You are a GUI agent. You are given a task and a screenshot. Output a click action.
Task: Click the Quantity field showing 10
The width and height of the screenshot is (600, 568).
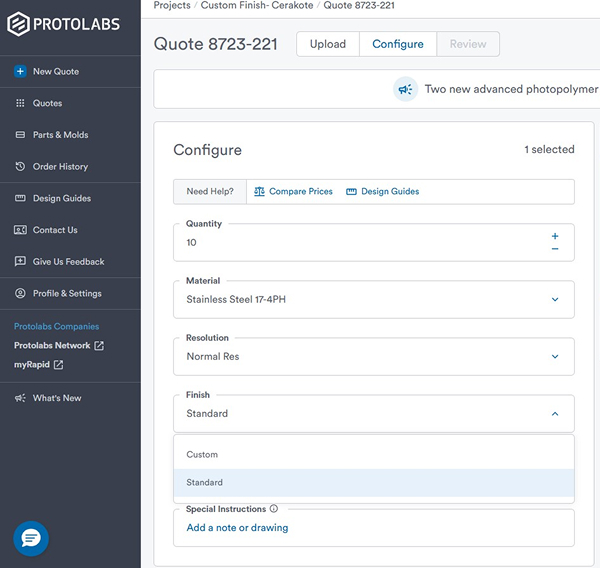click(x=373, y=243)
